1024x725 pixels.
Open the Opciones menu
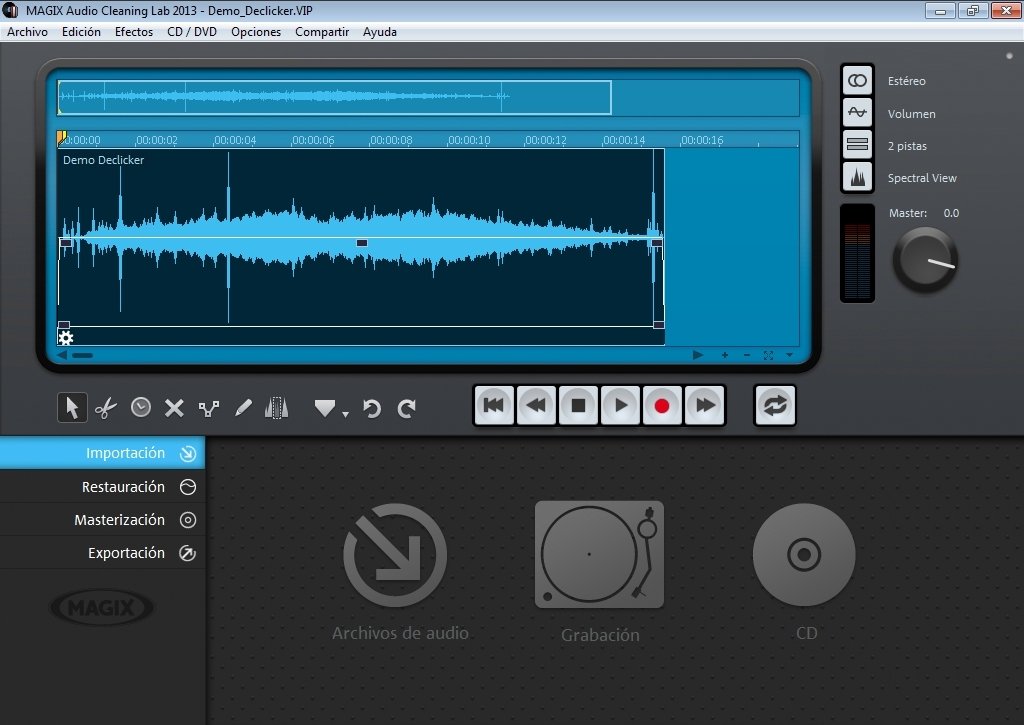click(x=256, y=32)
